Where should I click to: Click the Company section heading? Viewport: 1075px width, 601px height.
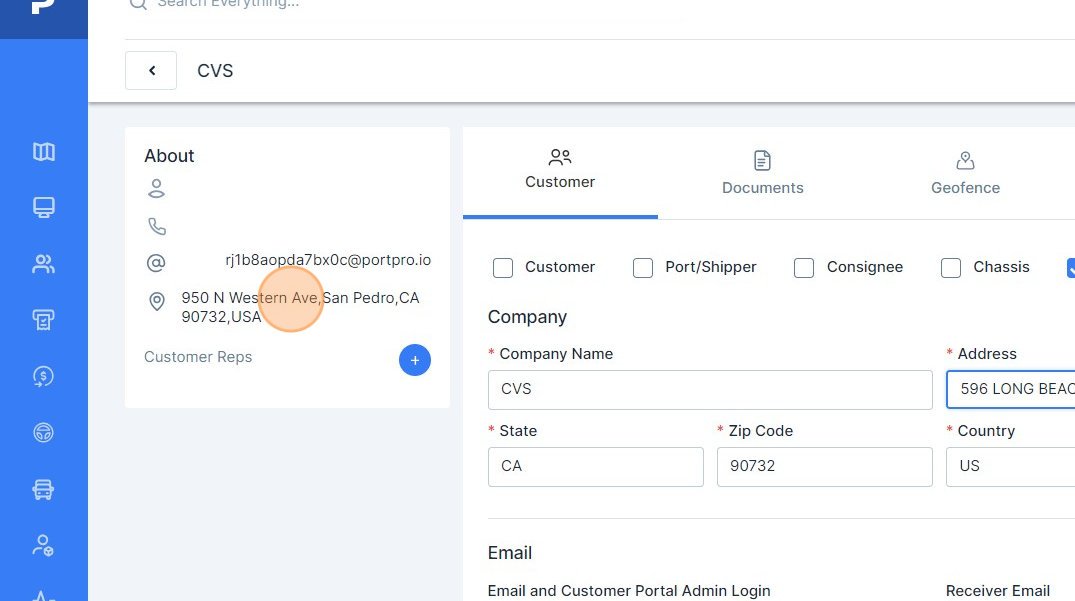[527, 317]
